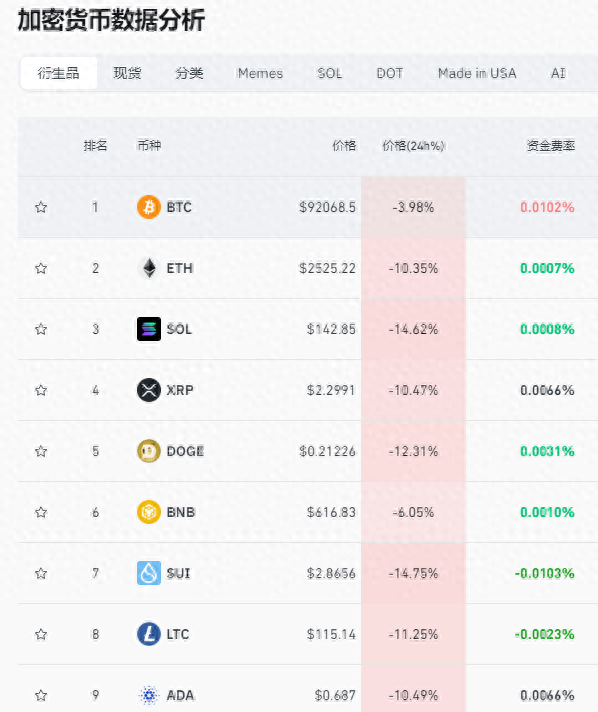598x712 pixels.
Task: Sort by 资金费率 column header
Action: 551,146
